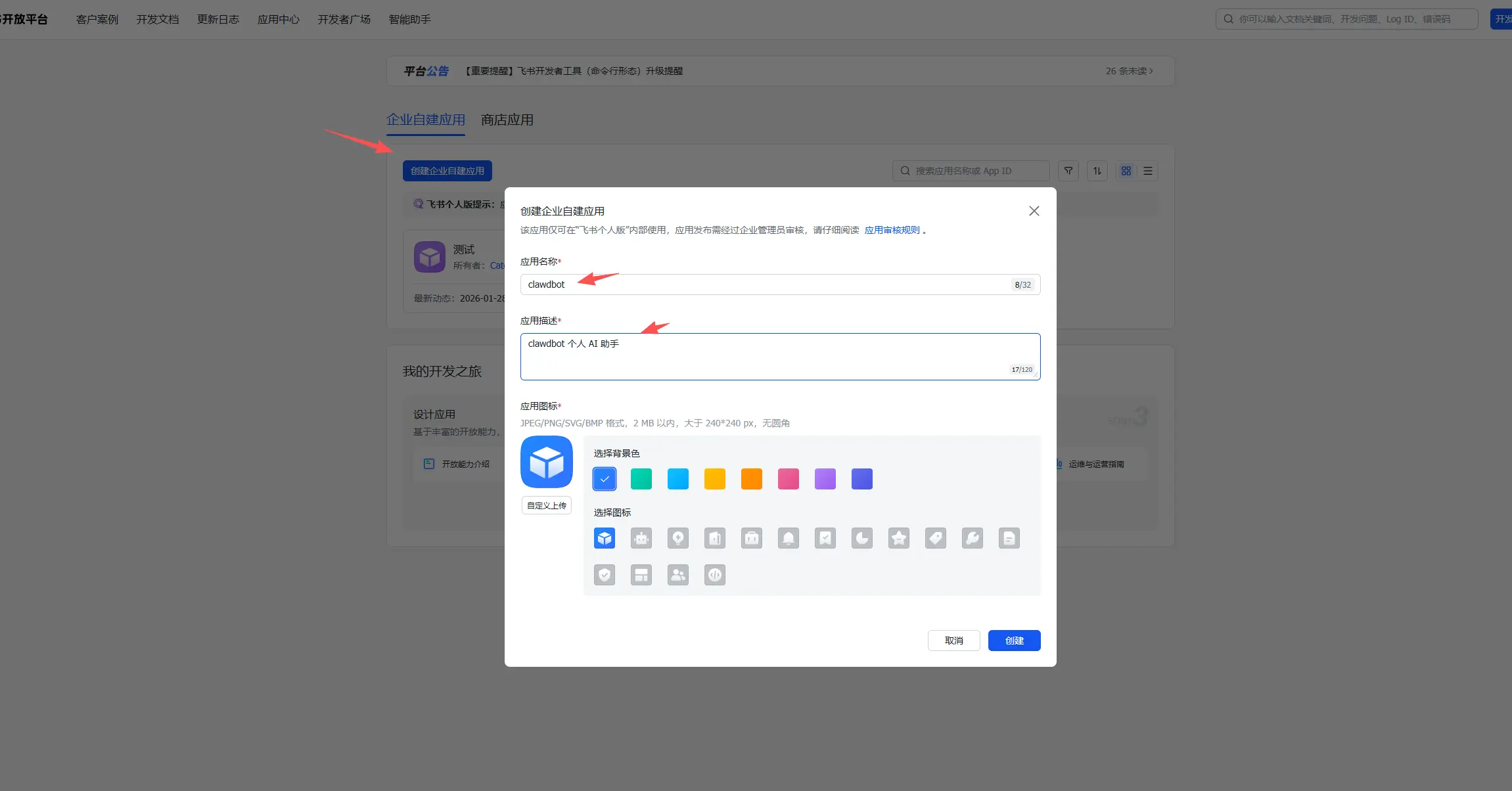Image resolution: width=1512 pixels, height=791 pixels.
Task: Pick the purple background color swatch
Action: (x=825, y=479)
